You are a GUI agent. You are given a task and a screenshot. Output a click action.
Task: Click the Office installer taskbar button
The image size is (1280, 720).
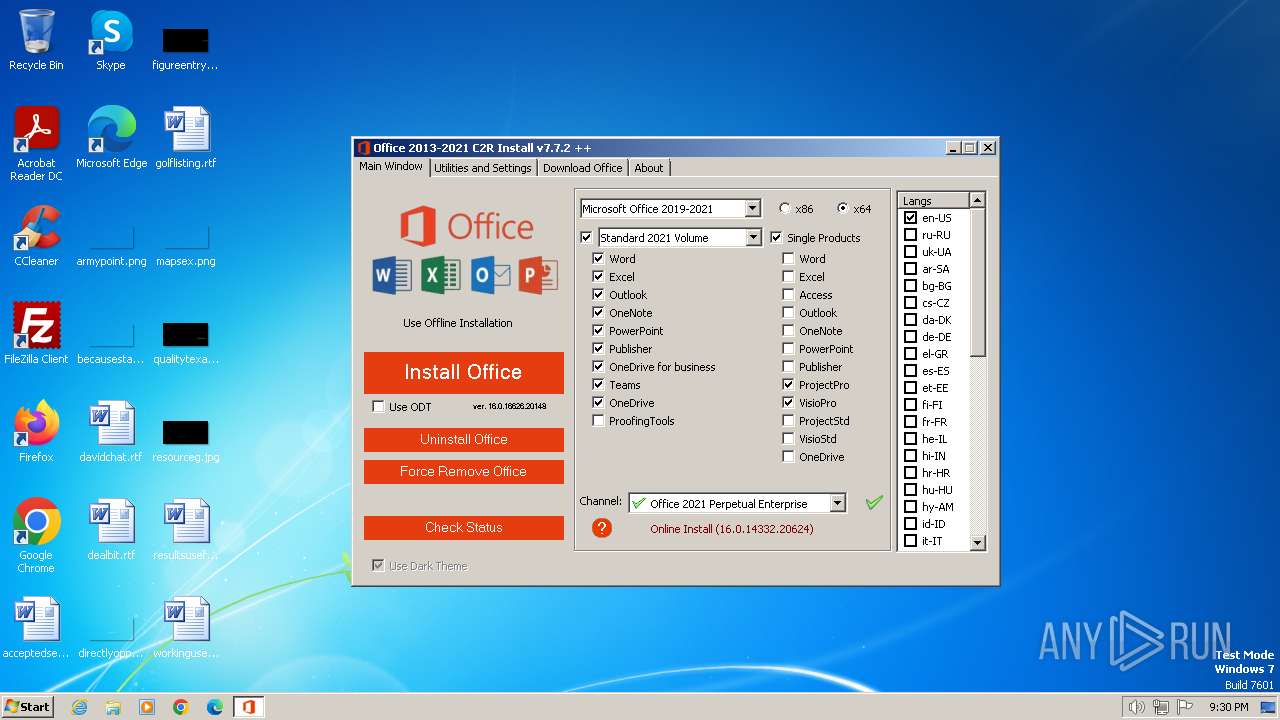248,707
